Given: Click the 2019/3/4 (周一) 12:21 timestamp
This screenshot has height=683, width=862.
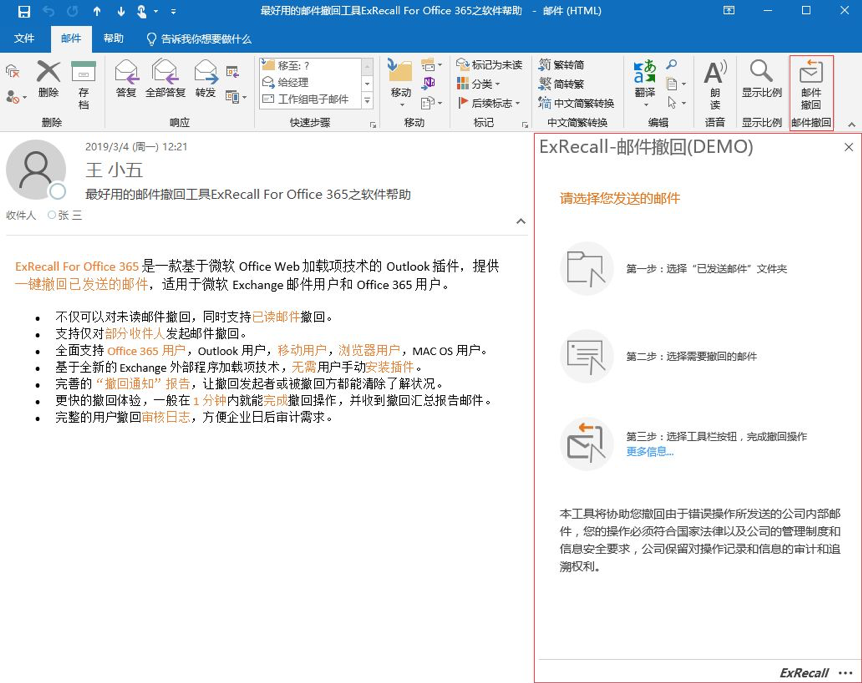Looking at the screenshot, I should click(136, 147).
